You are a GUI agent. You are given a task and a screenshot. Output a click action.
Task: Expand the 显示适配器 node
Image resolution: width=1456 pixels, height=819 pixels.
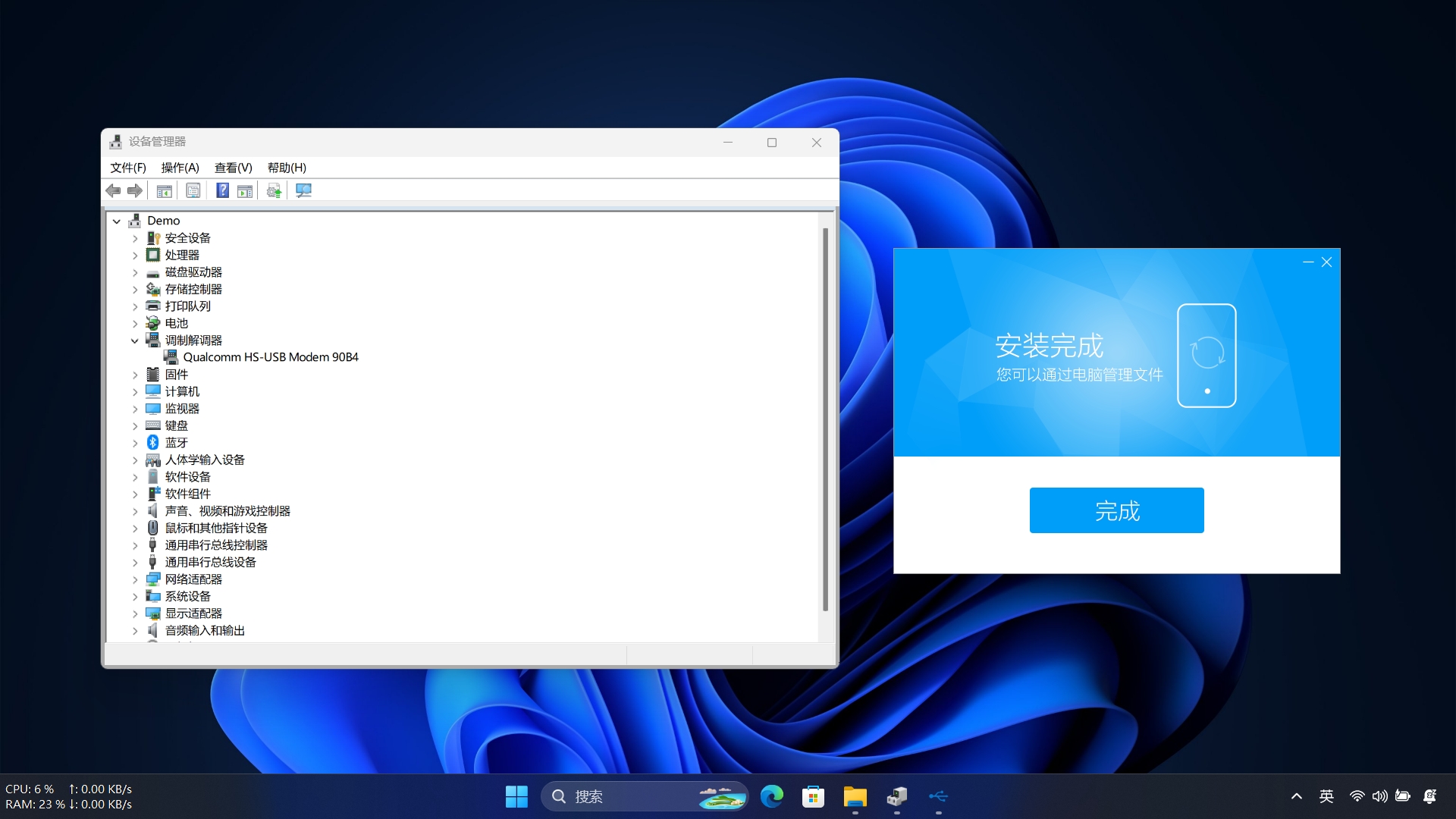click(135, 613)
